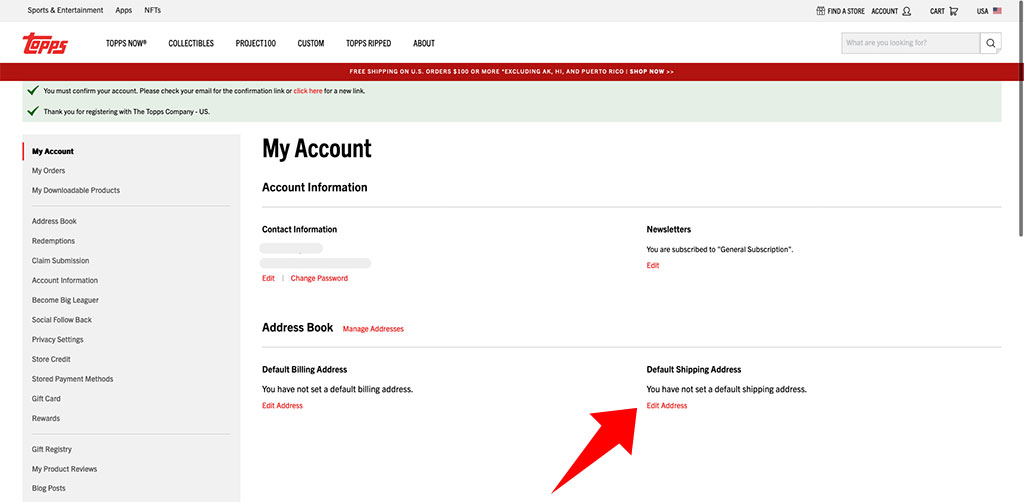
Task: Open TOPPS NOW menu
Action: pos(126,43)
